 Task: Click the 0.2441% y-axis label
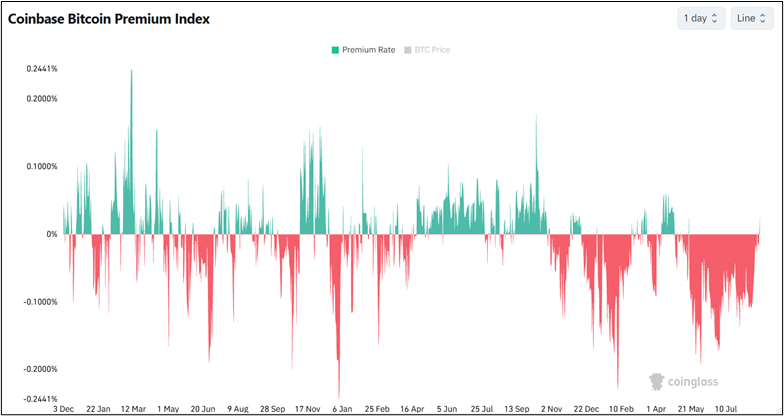(42, 69)
